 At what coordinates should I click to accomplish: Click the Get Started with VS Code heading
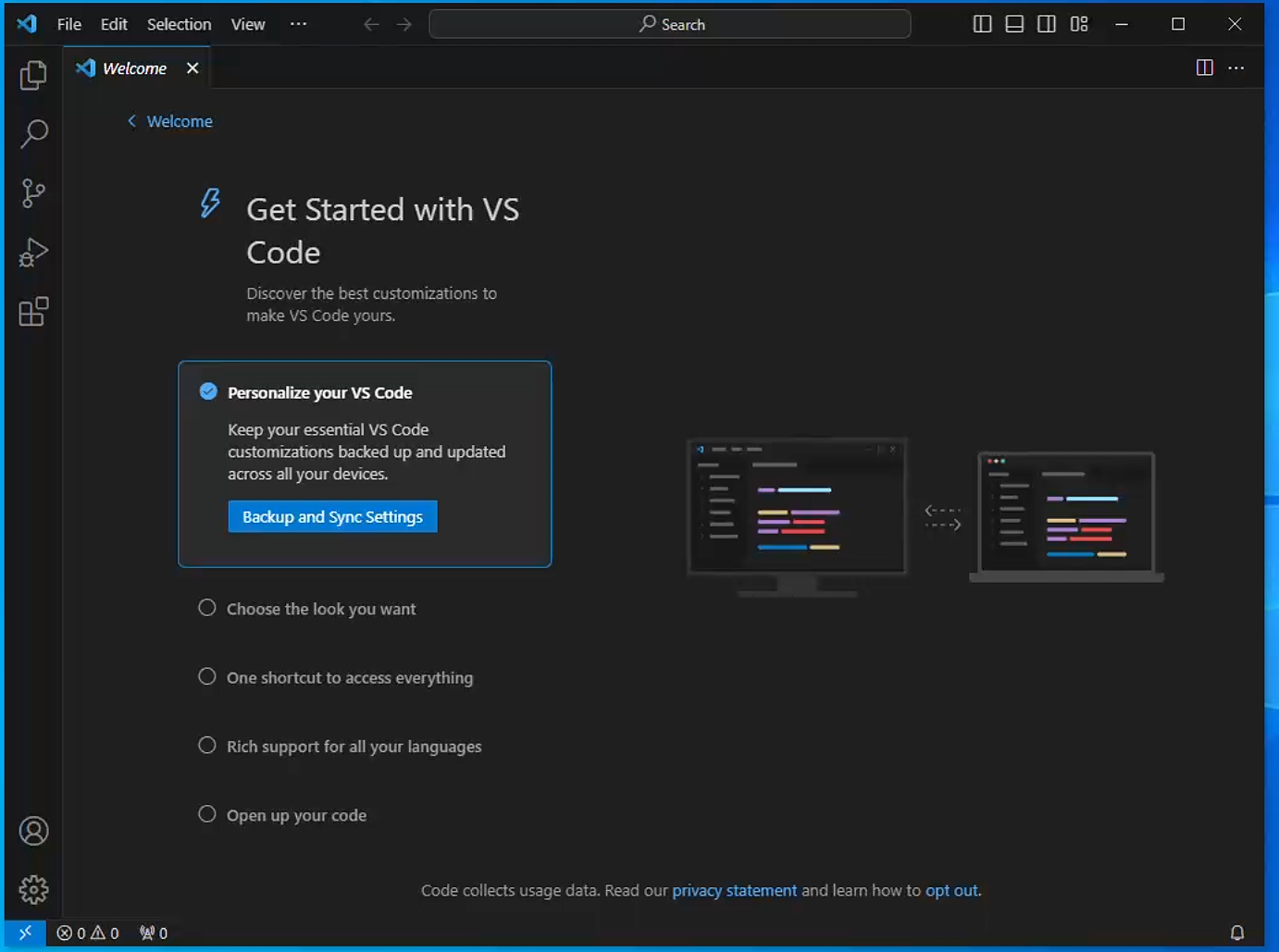pyautogui.click(x=382, y=230)
